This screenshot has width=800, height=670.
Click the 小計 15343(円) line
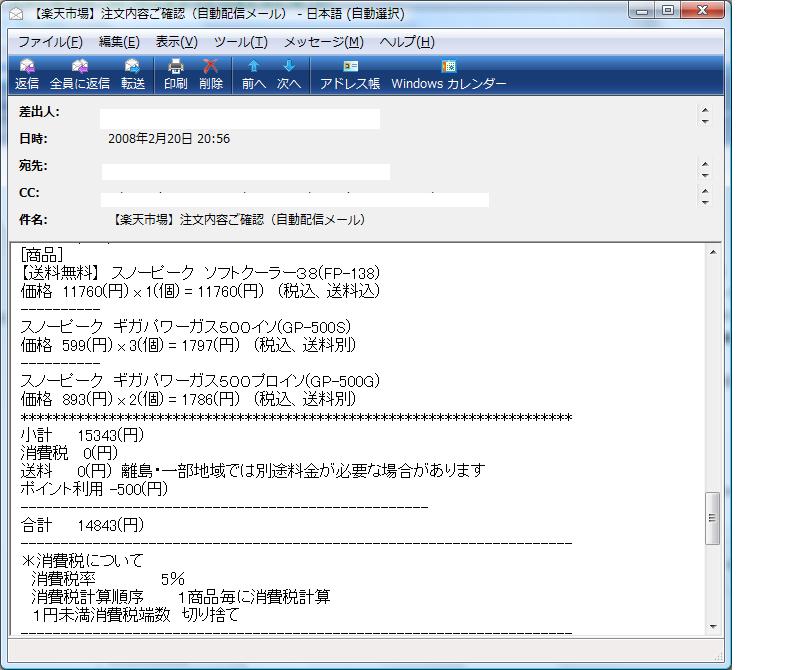click(82, 435)
